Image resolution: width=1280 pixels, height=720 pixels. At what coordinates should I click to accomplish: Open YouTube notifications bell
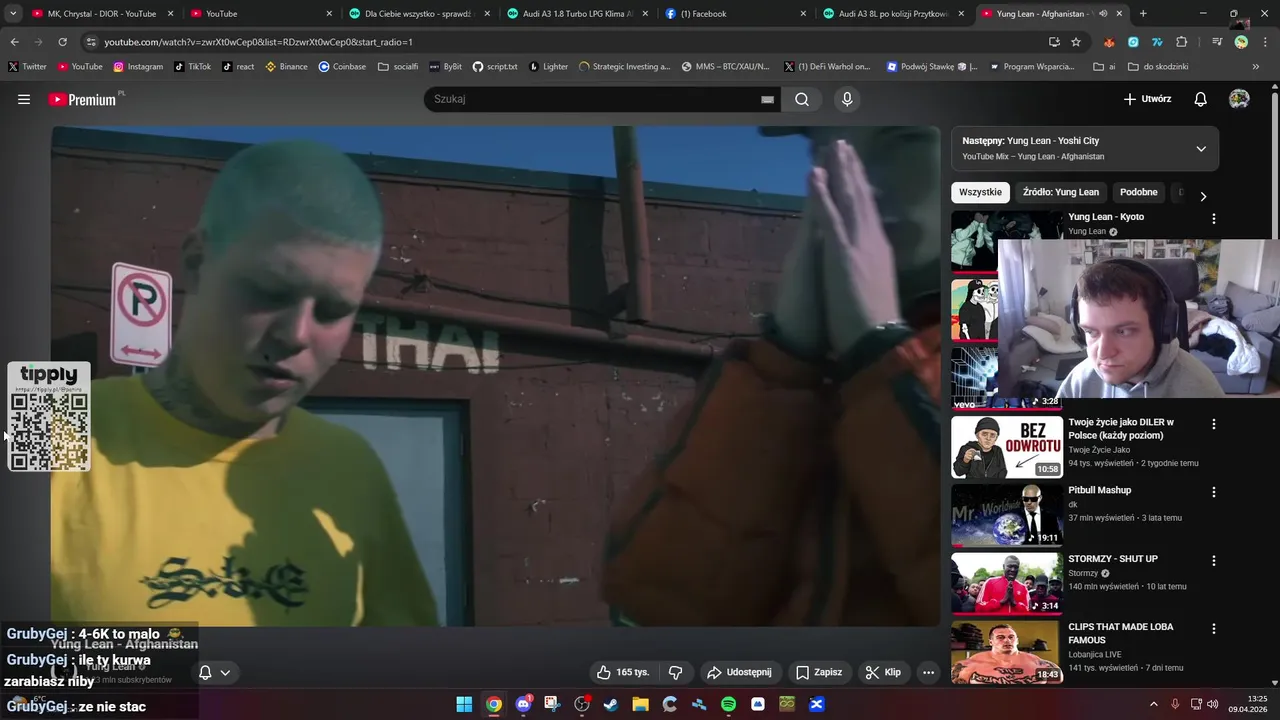(1201, 99)
